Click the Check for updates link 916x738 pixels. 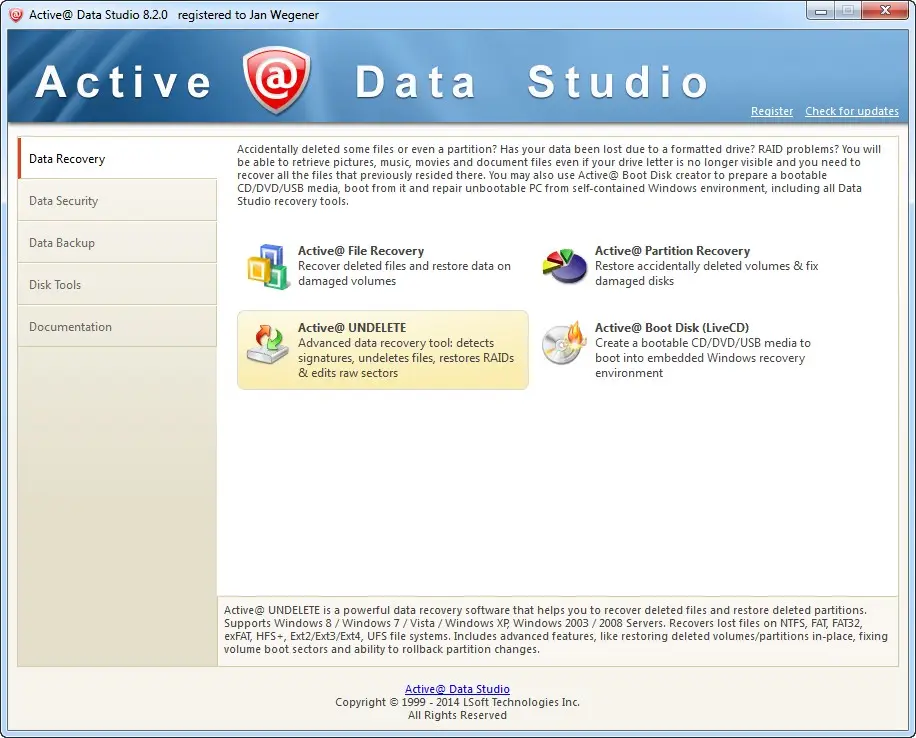pyautogui.click(x=852, y=111)
